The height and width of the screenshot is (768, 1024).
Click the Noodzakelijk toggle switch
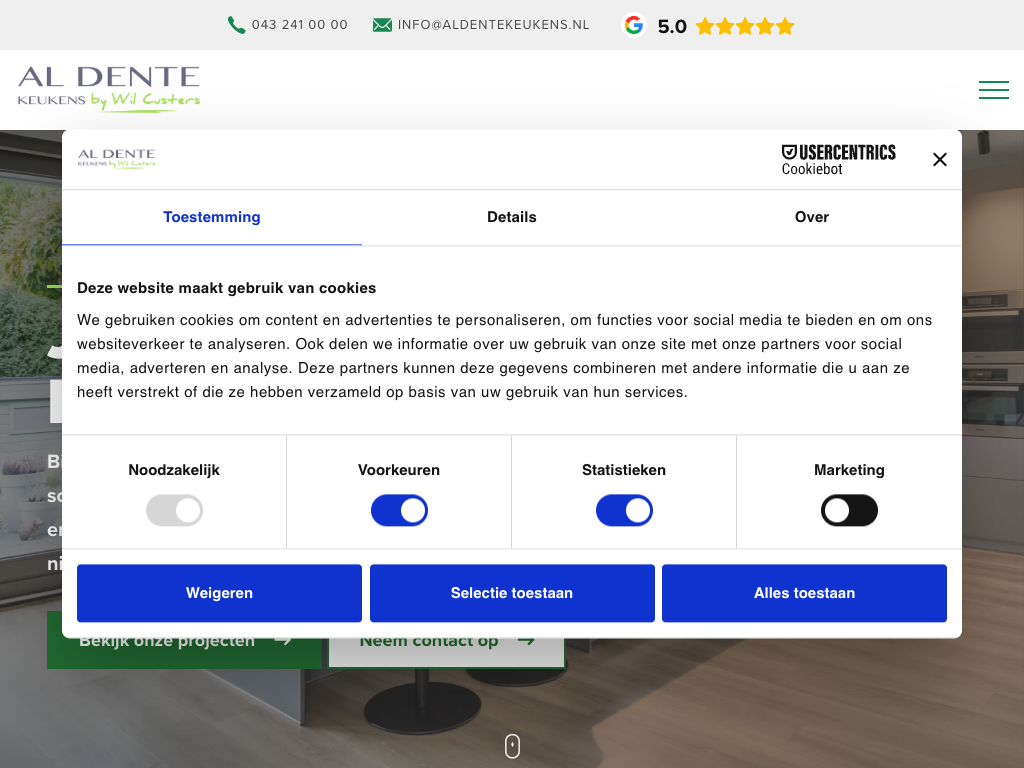174,511
